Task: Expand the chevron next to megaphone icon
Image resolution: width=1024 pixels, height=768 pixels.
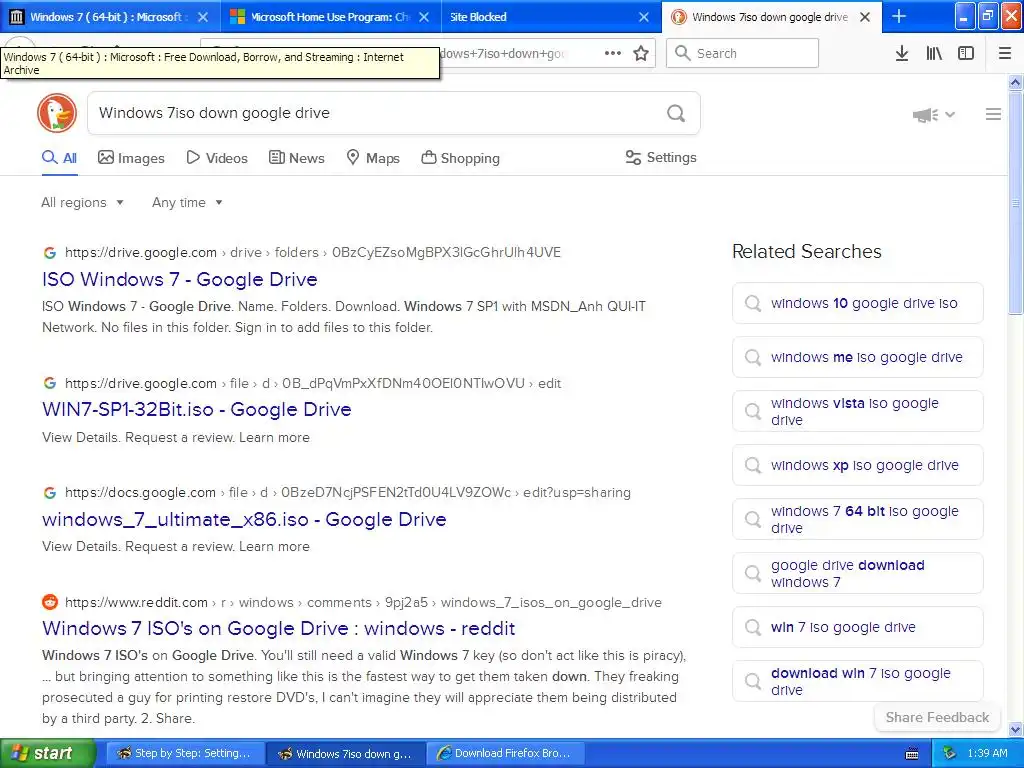Action: [950, 115]
